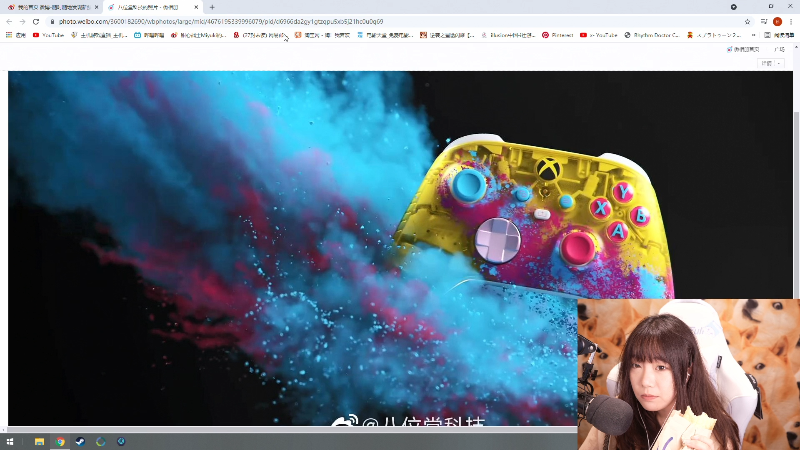This screenshot has width=800, height=450.
Task: Open the Pinterest bookmark
Action: pyautogui.click(x=558, y=35)
